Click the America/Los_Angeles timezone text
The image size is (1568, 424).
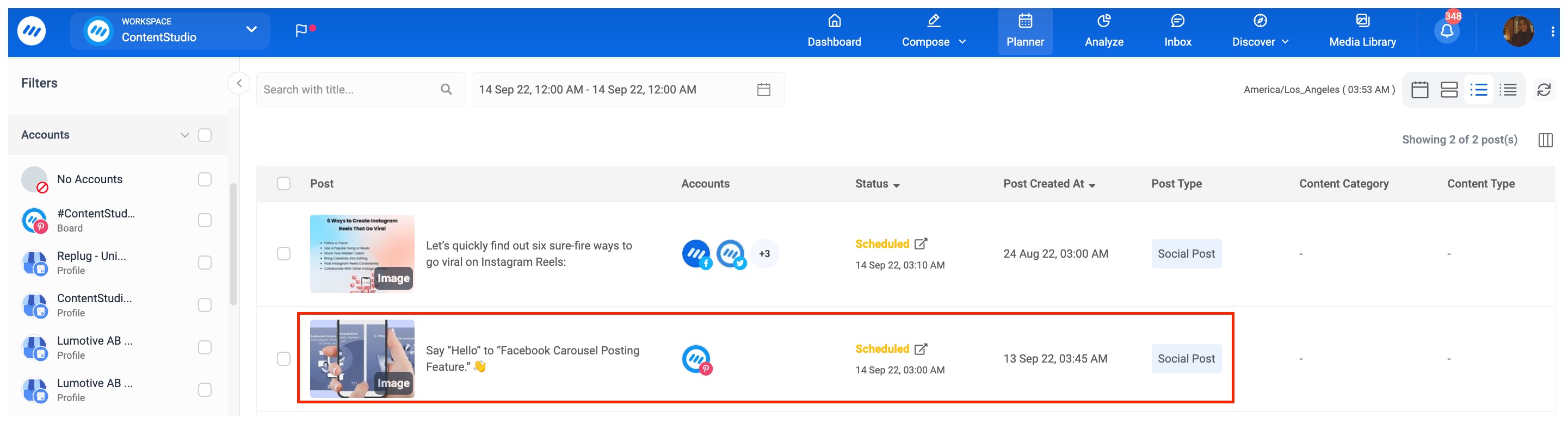1319,90
